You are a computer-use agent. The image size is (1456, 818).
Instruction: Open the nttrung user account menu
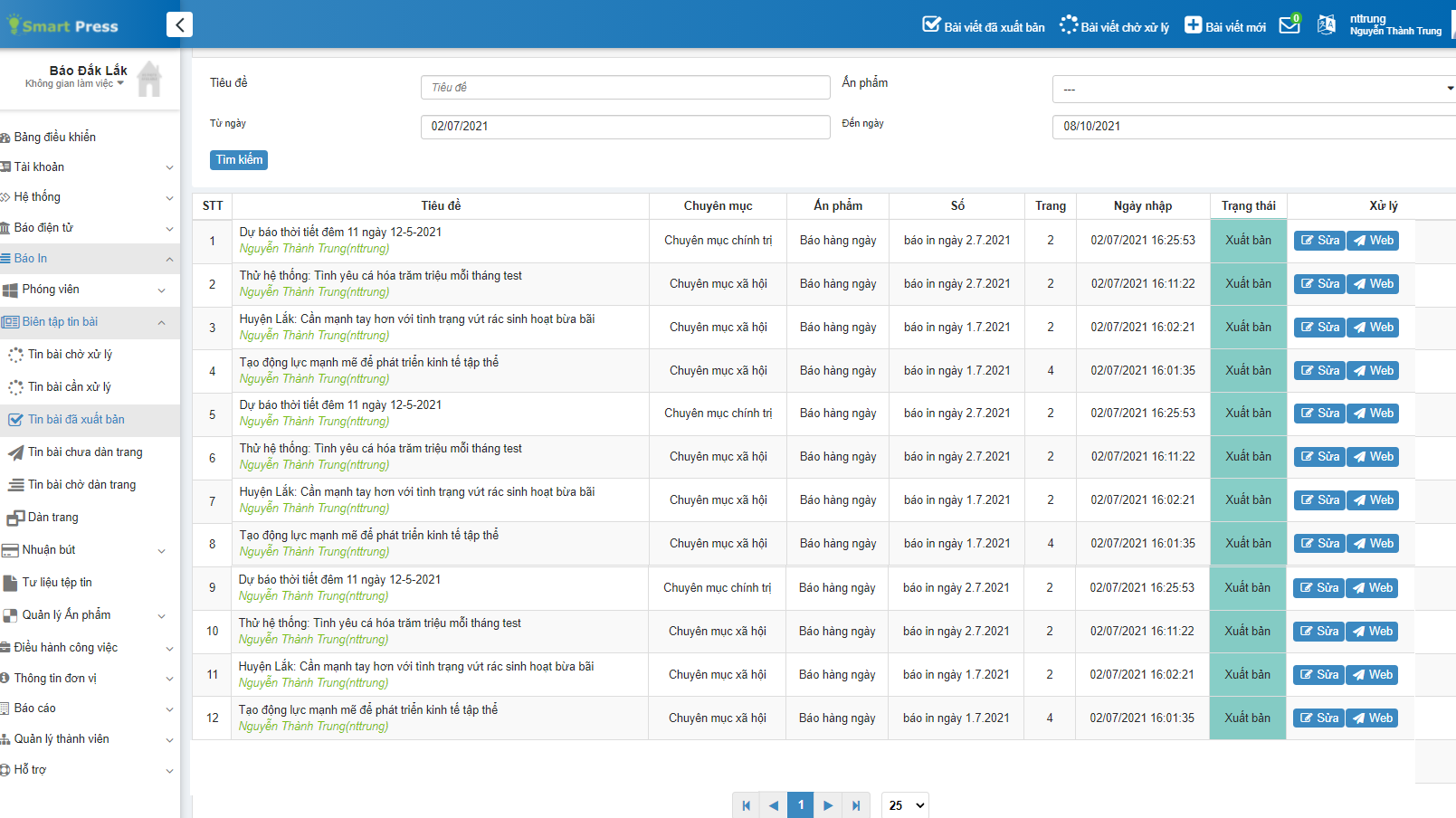pos(1395,24)
